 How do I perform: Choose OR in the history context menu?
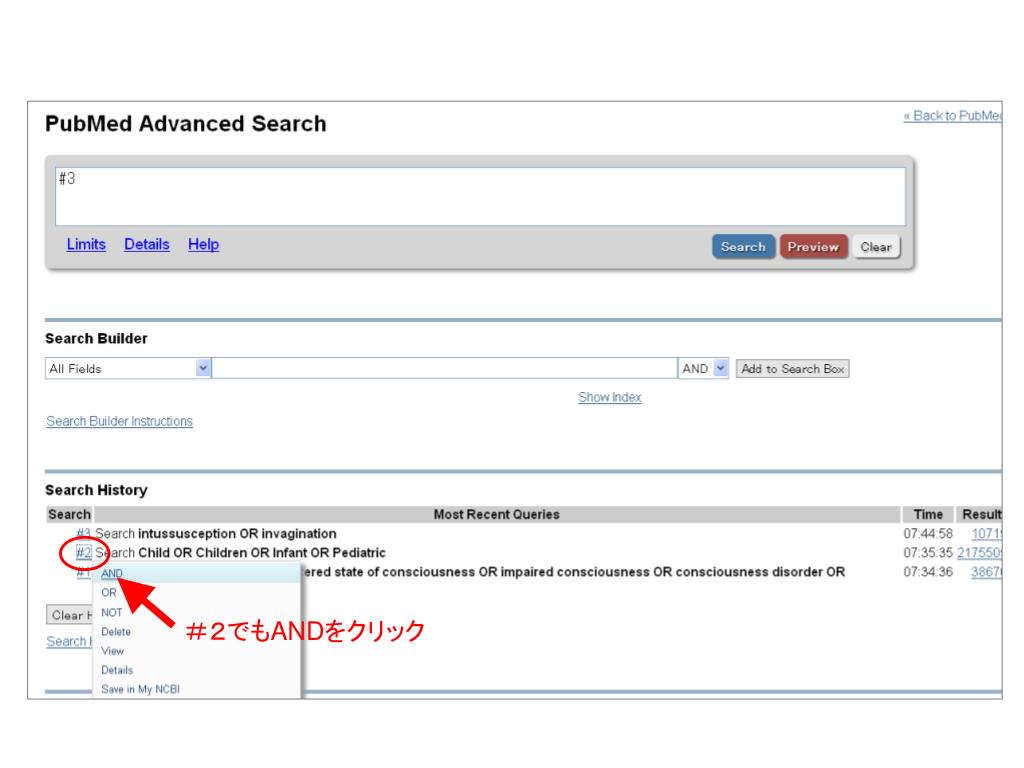[109, 593]
